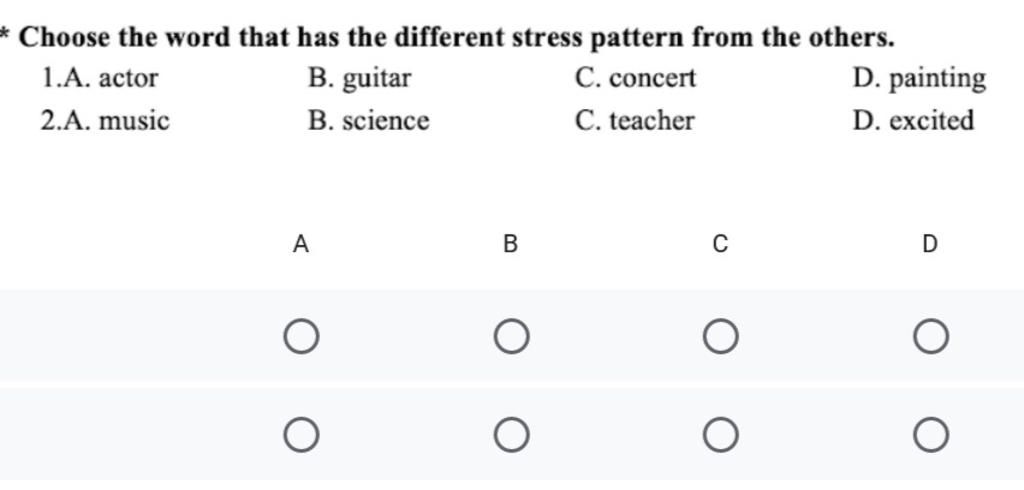Click the word "music" in question 2

point(134,121)
